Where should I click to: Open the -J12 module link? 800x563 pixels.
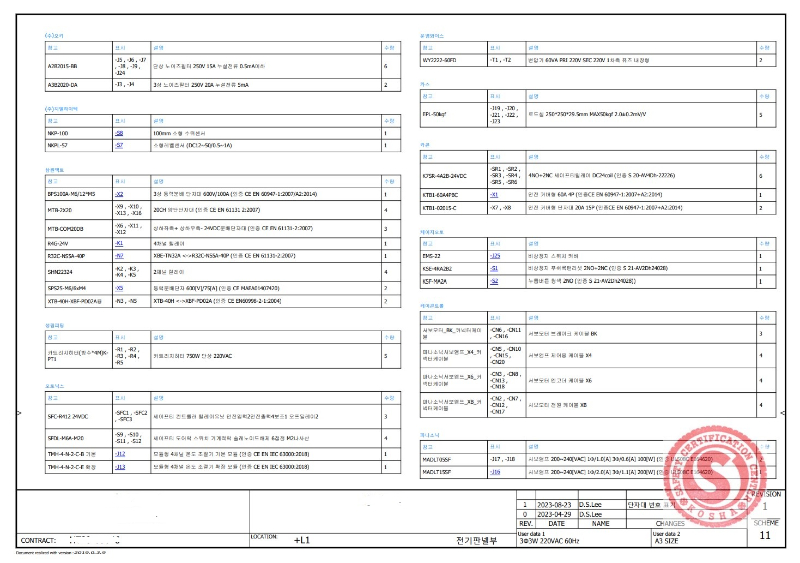120,452
